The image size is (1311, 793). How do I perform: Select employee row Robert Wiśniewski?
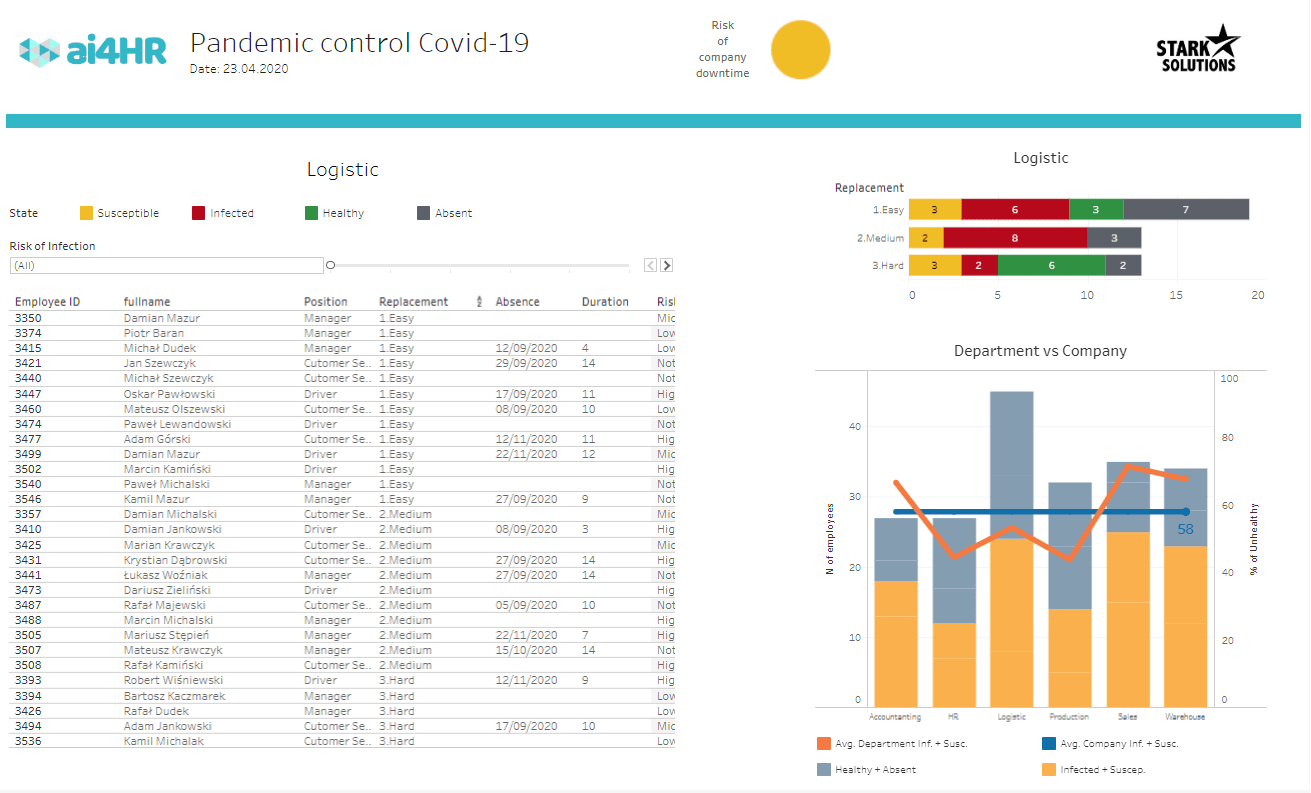pos(175,680)
